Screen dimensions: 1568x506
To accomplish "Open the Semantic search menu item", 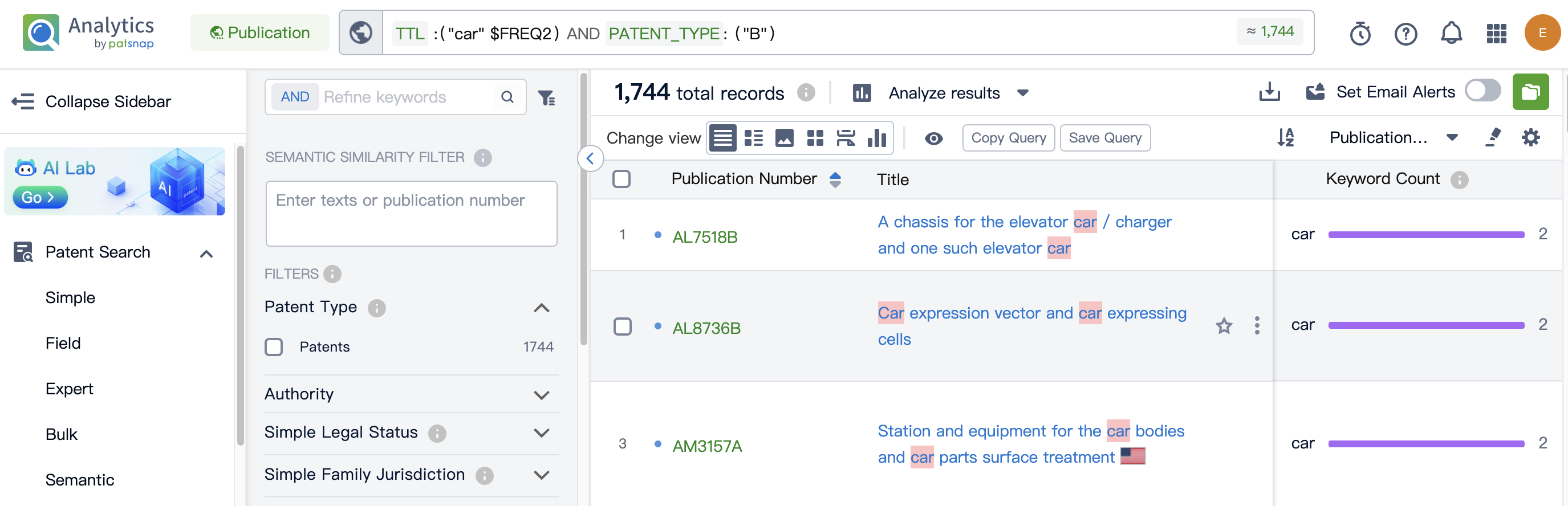I will tap(80, 480).
